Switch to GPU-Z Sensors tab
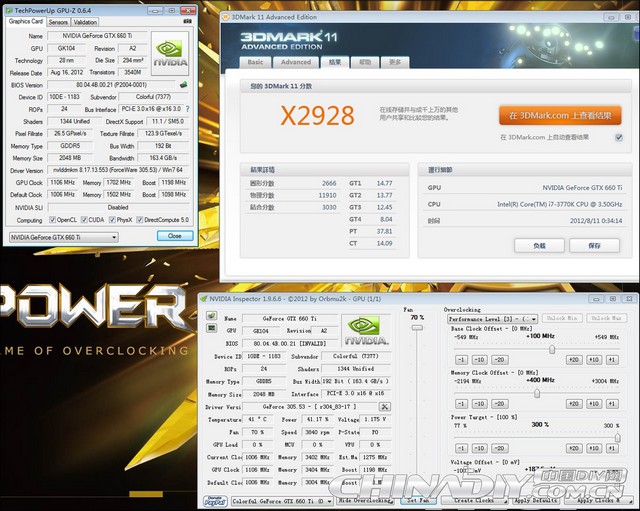 pyautogui.click(x=58, y=22)
